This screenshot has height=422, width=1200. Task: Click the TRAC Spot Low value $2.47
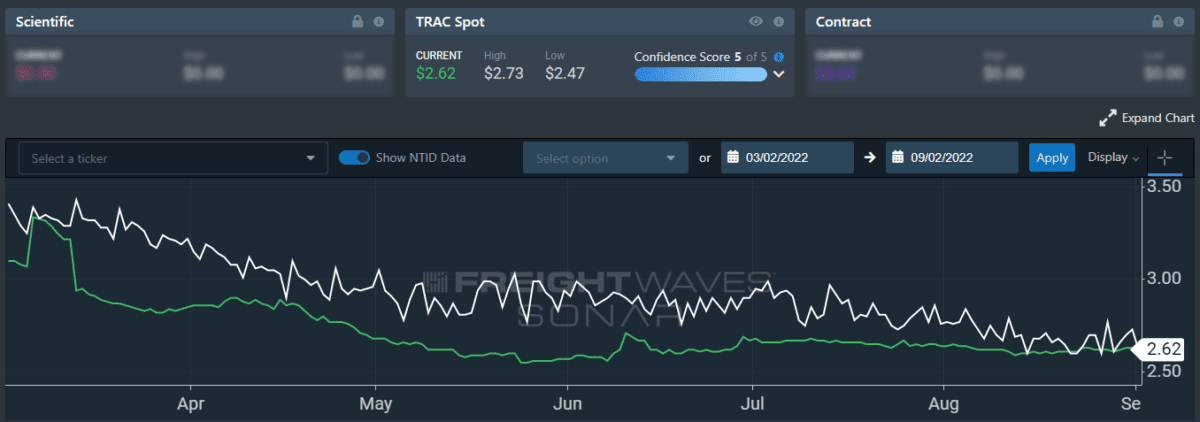point(565,73)
